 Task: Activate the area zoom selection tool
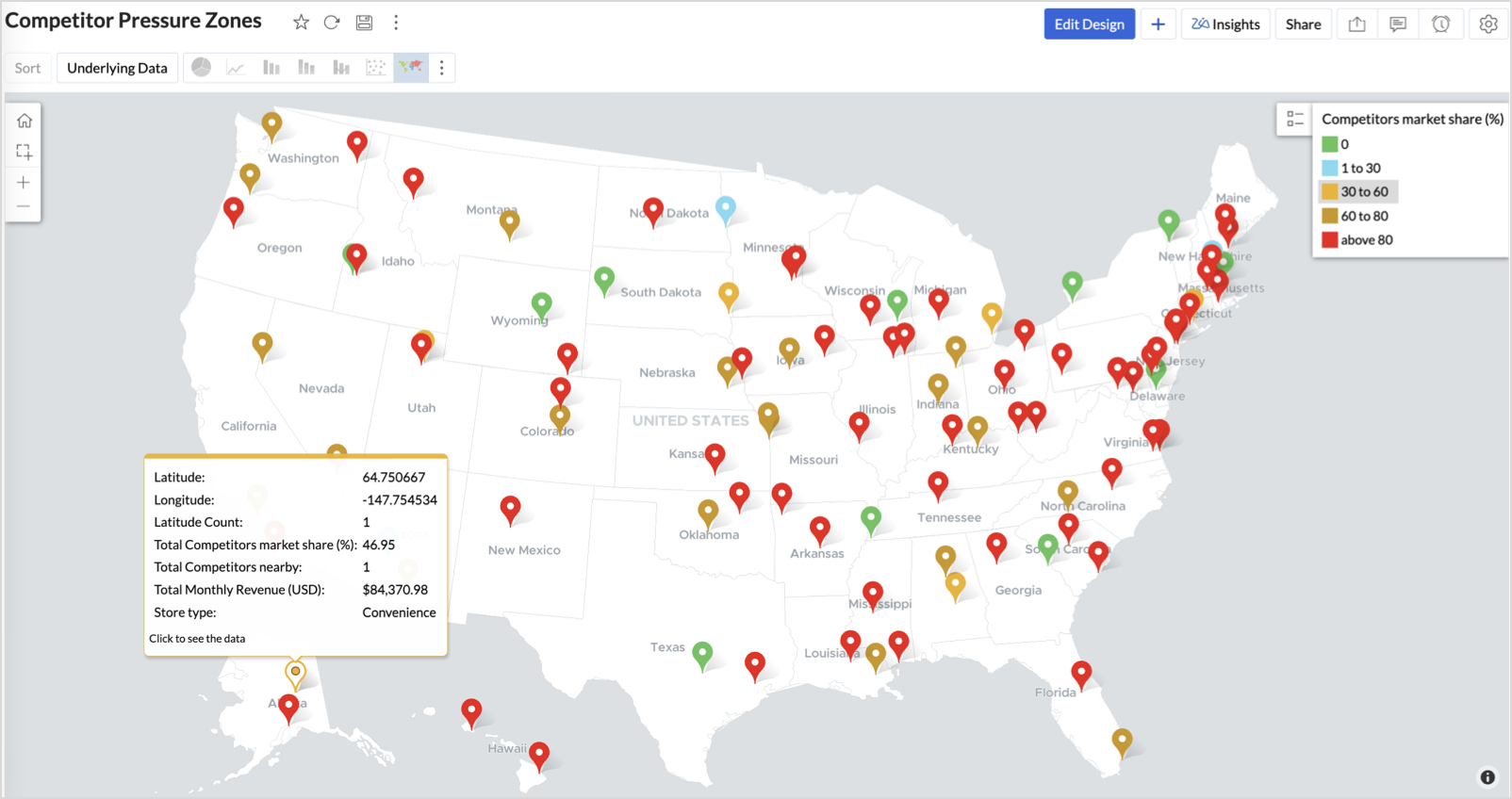25,152
